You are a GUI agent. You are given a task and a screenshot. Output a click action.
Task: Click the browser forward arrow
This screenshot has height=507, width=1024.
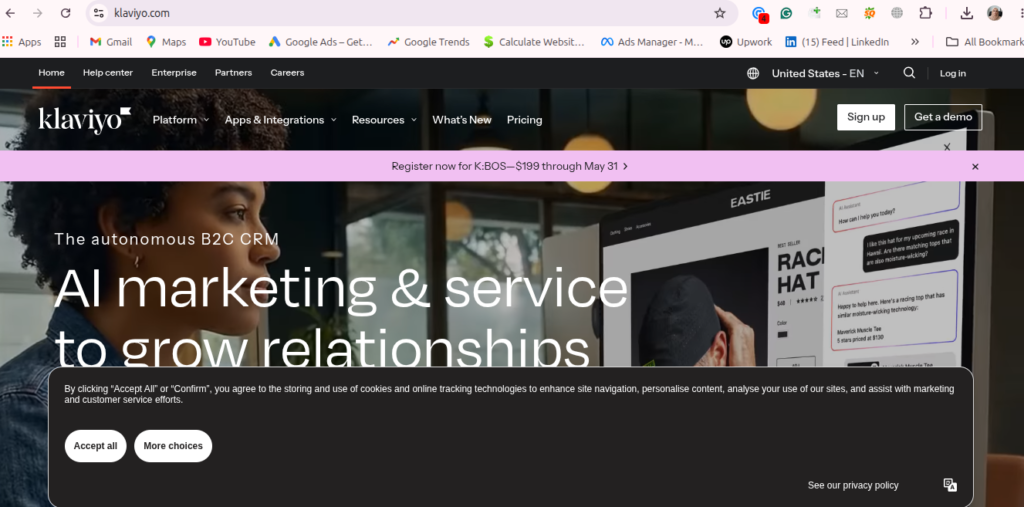click(x=38, y=13)
